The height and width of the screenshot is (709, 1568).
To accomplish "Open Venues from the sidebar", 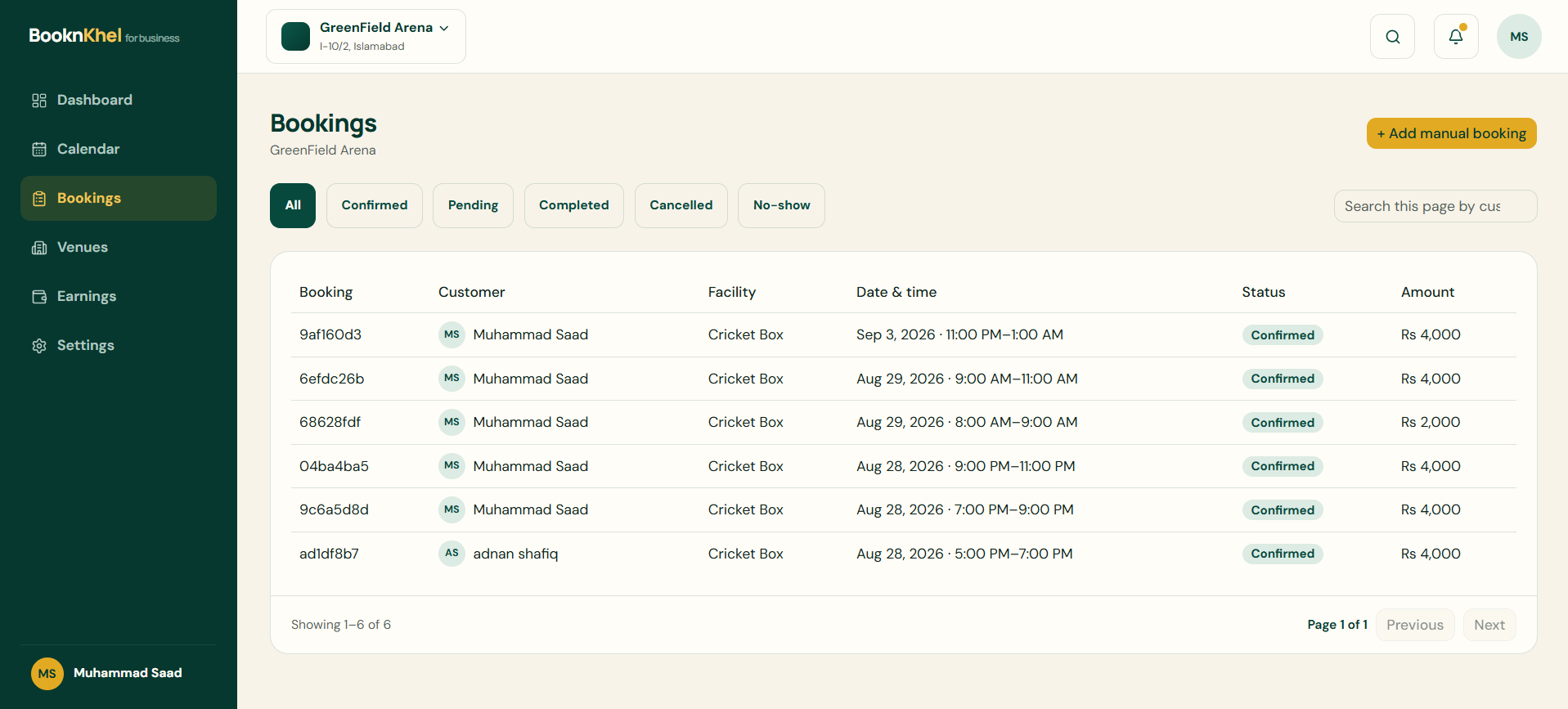I will coord(119,247).
